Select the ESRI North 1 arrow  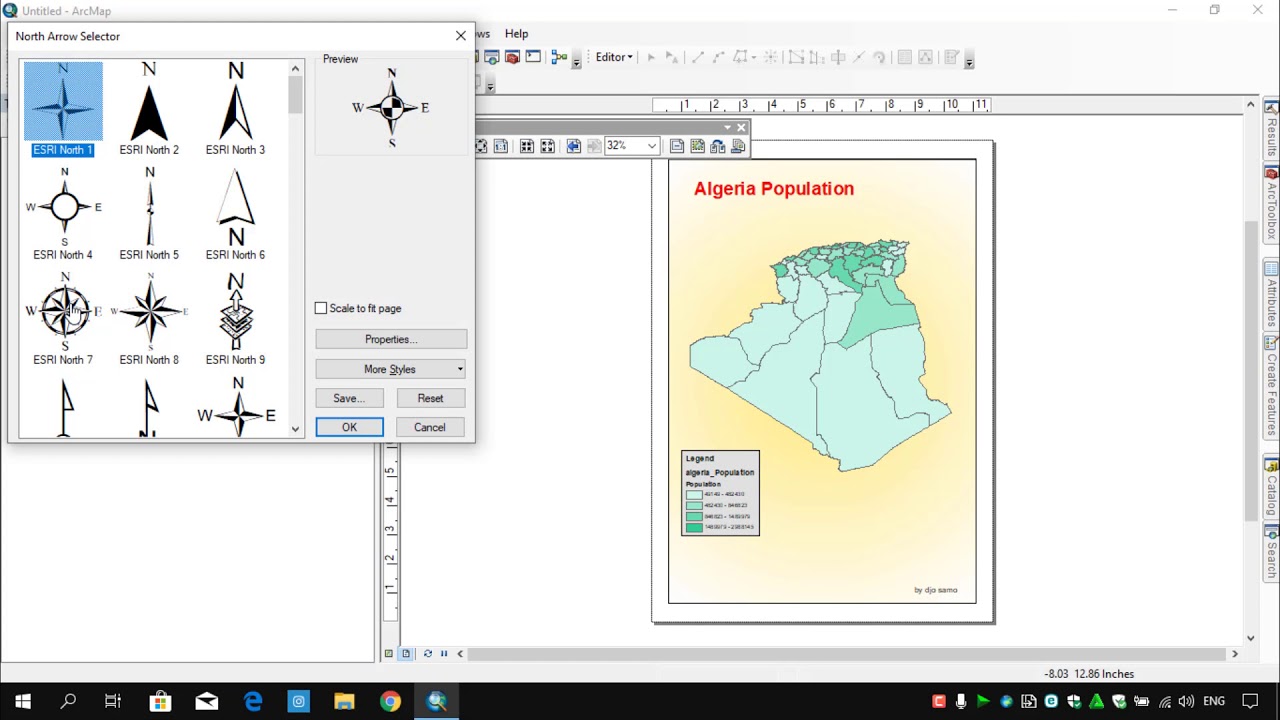(63, 109)
